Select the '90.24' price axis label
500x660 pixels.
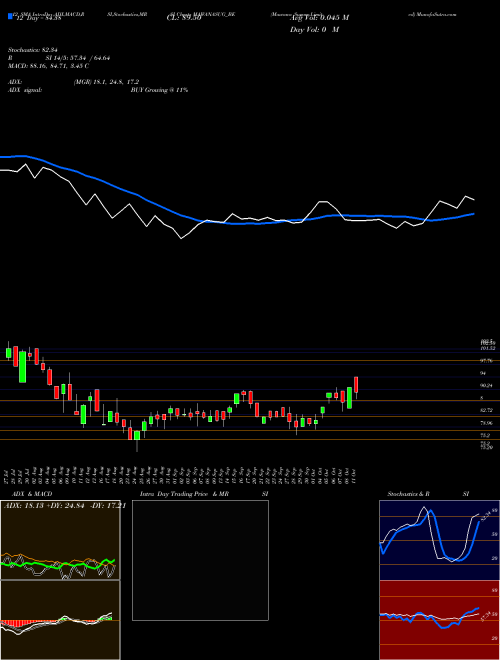[486, 385]
